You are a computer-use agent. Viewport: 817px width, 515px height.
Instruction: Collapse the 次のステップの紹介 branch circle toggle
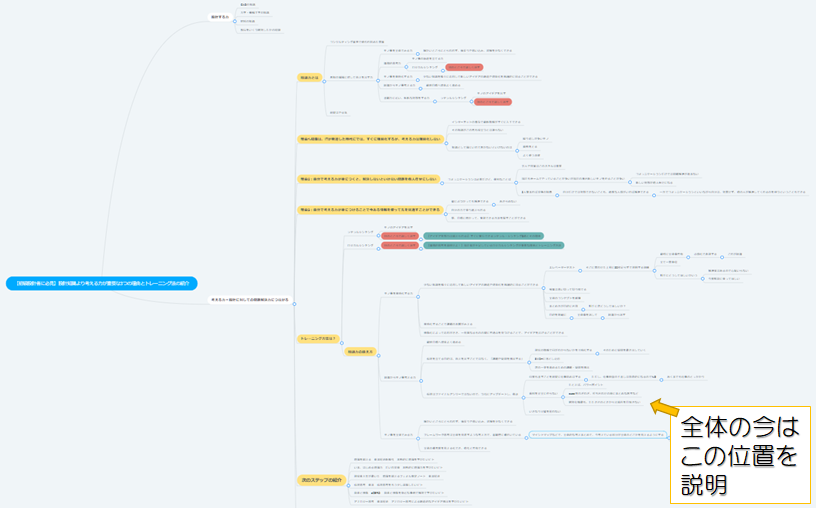349,480
